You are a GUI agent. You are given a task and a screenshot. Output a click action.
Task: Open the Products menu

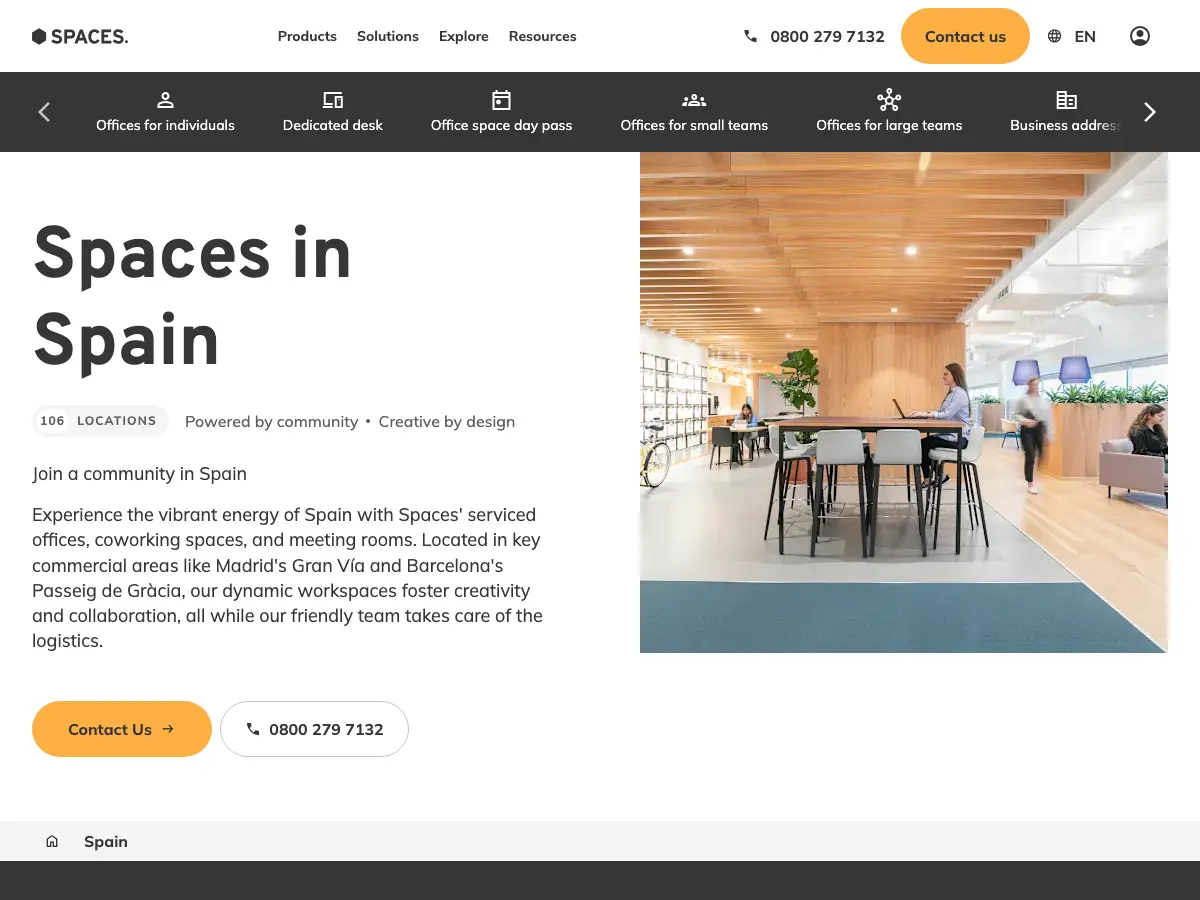coord(307,36)
